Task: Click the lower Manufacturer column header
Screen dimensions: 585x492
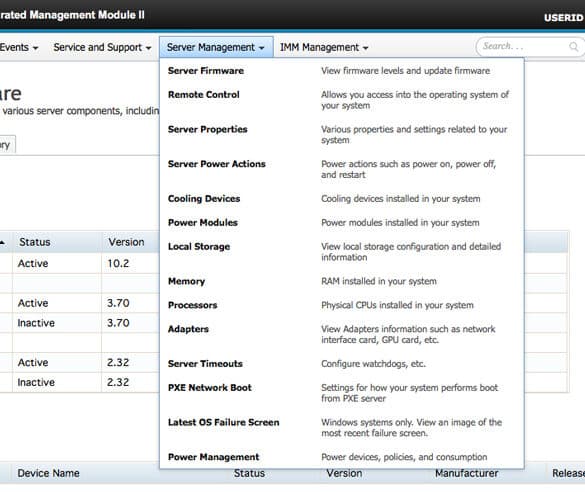Action: pos(466,473)
